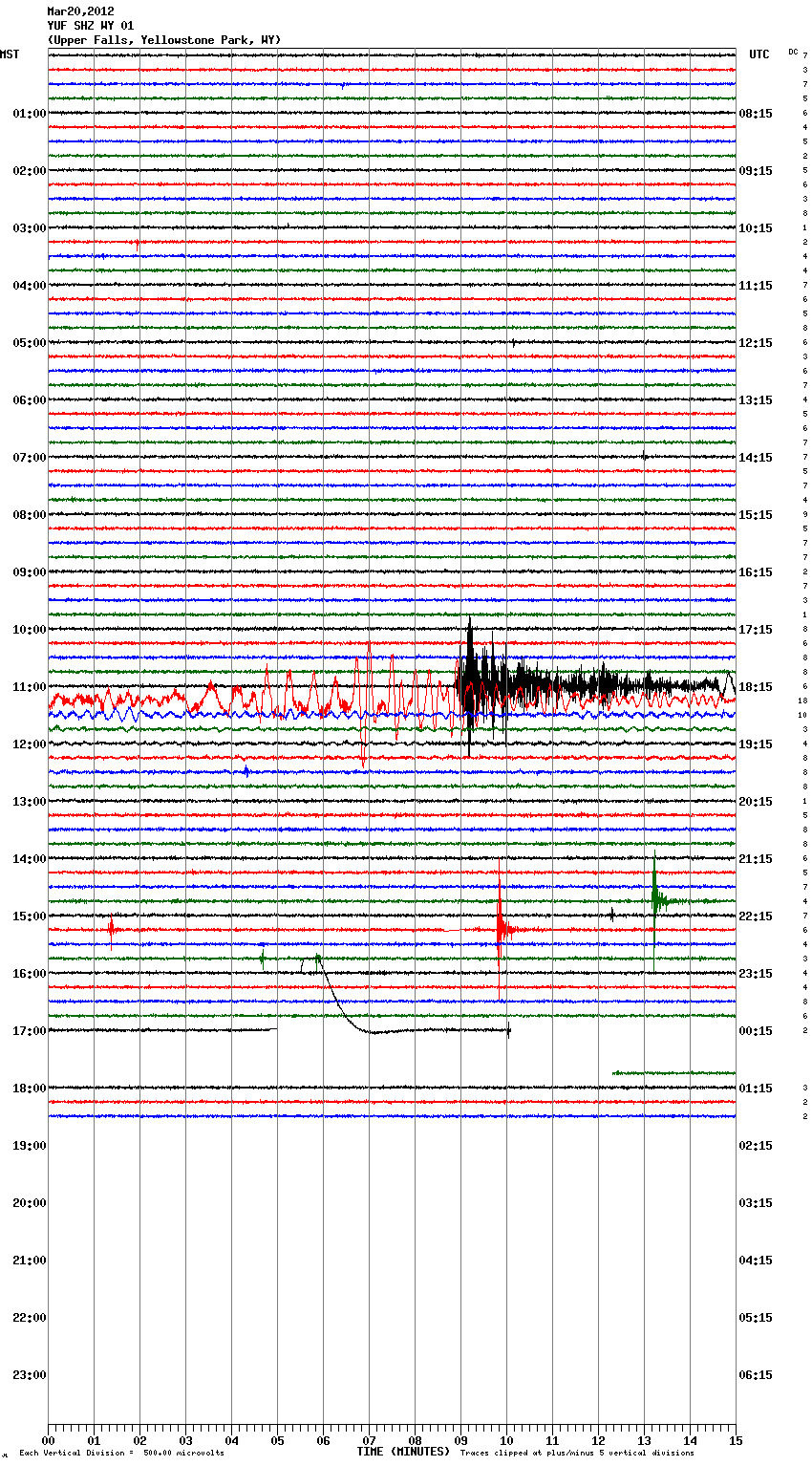This screenshot has height=1466, width=812.
Task: Select the 15:00 MST time label
Action: 30,916
